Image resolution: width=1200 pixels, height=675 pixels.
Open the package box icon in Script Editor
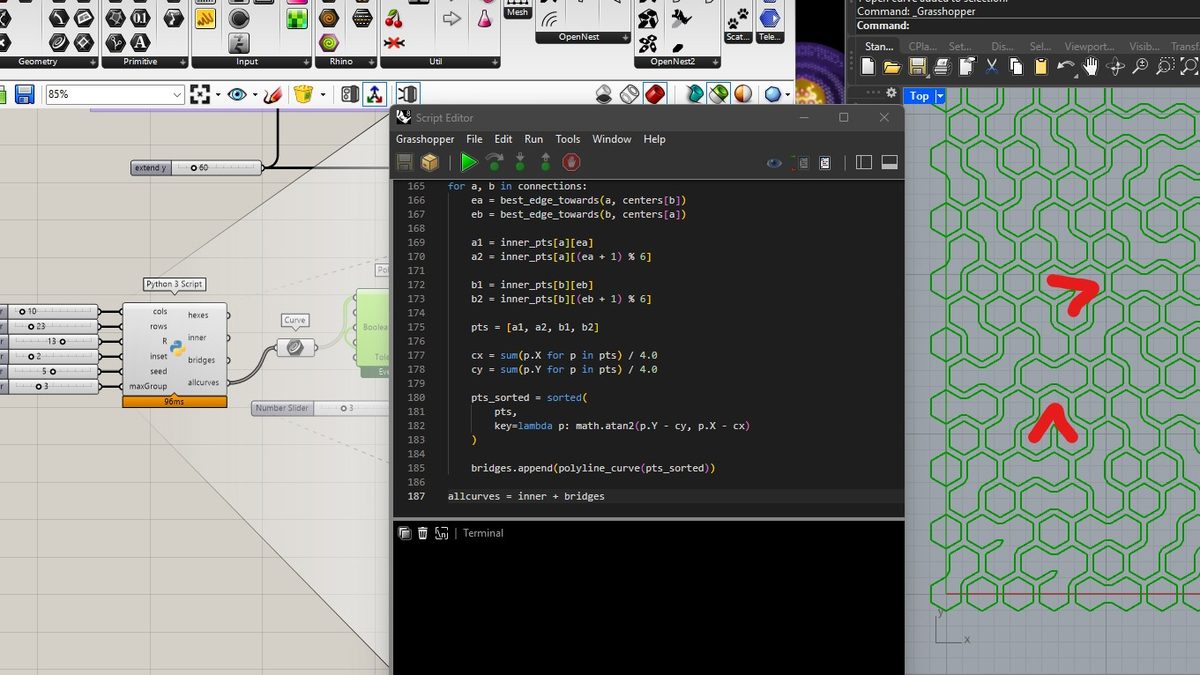coord(430,162)
